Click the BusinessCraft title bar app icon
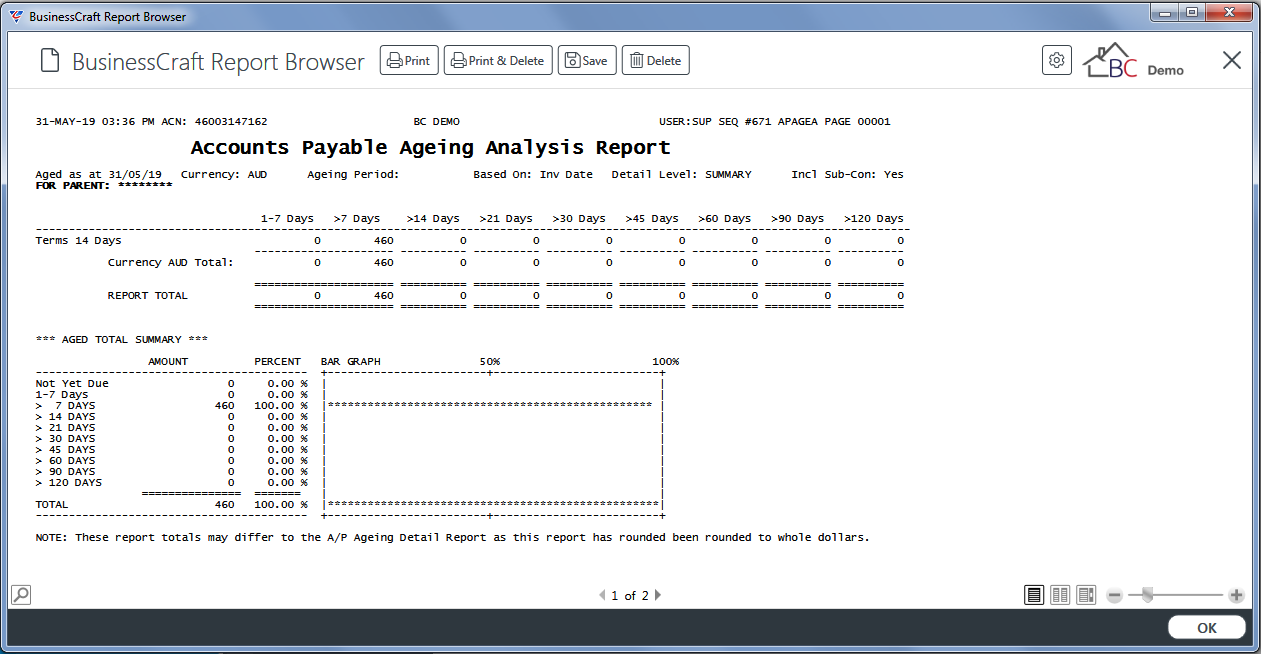This screenshot has height=654, width=1261. click(x=15, y=17)
